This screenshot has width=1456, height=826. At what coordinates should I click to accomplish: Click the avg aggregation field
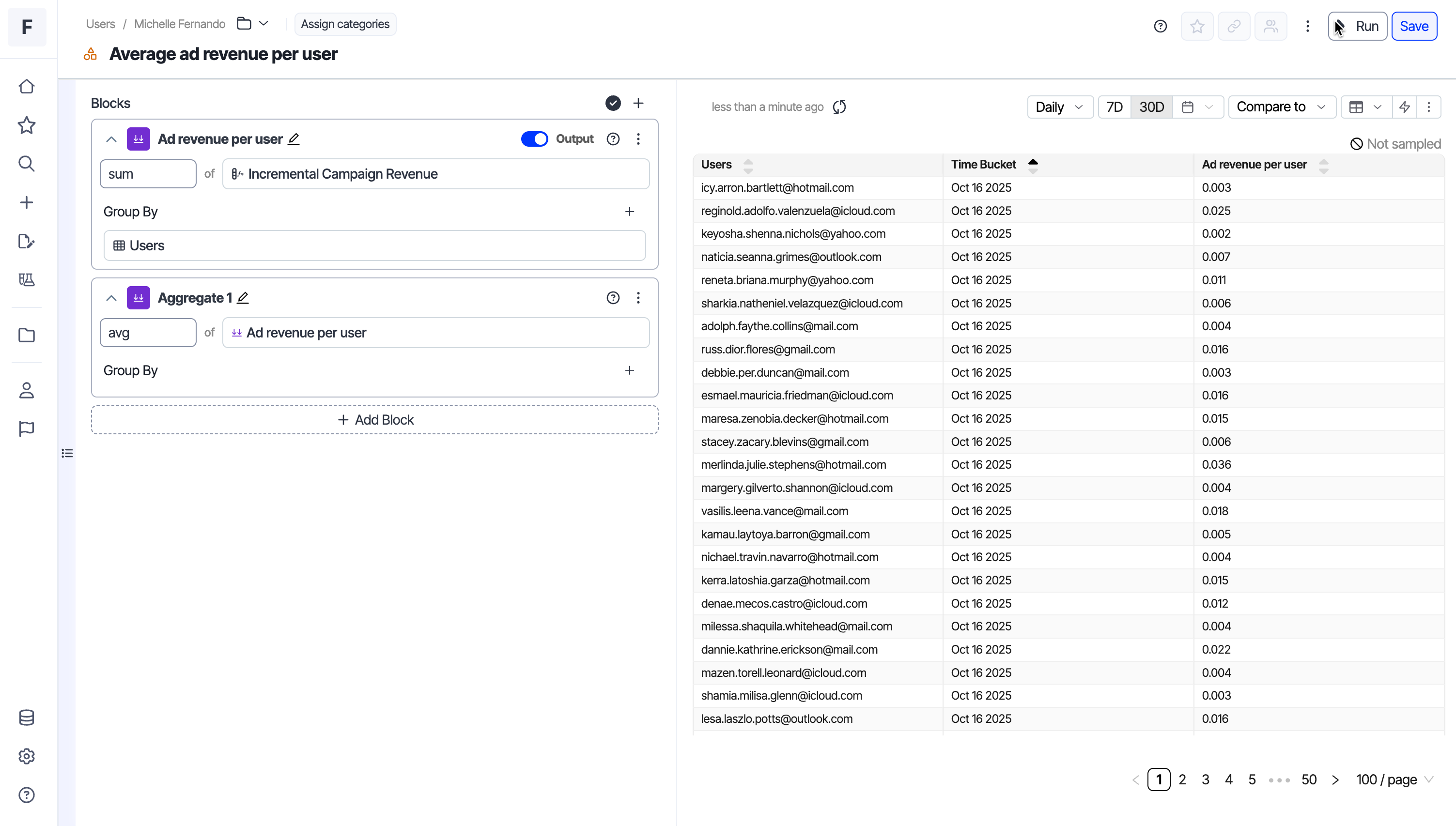pos(148,333)
